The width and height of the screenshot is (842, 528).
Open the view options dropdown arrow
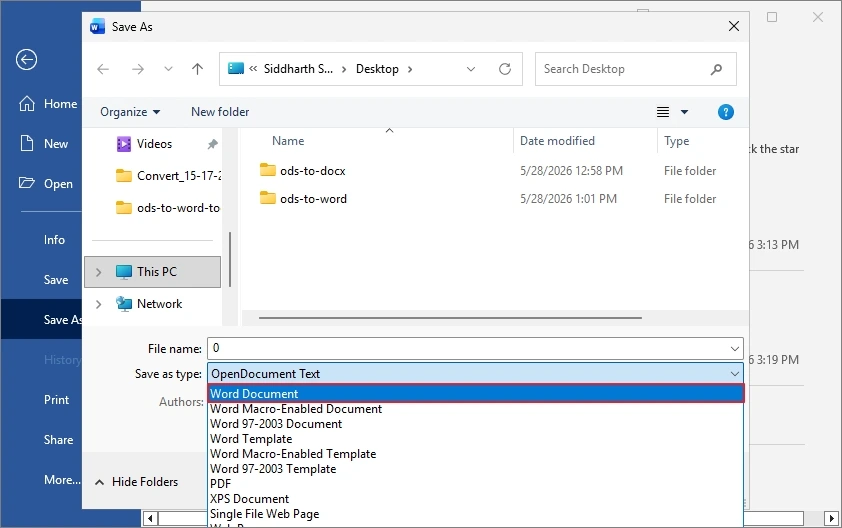(x=684, y=112)
